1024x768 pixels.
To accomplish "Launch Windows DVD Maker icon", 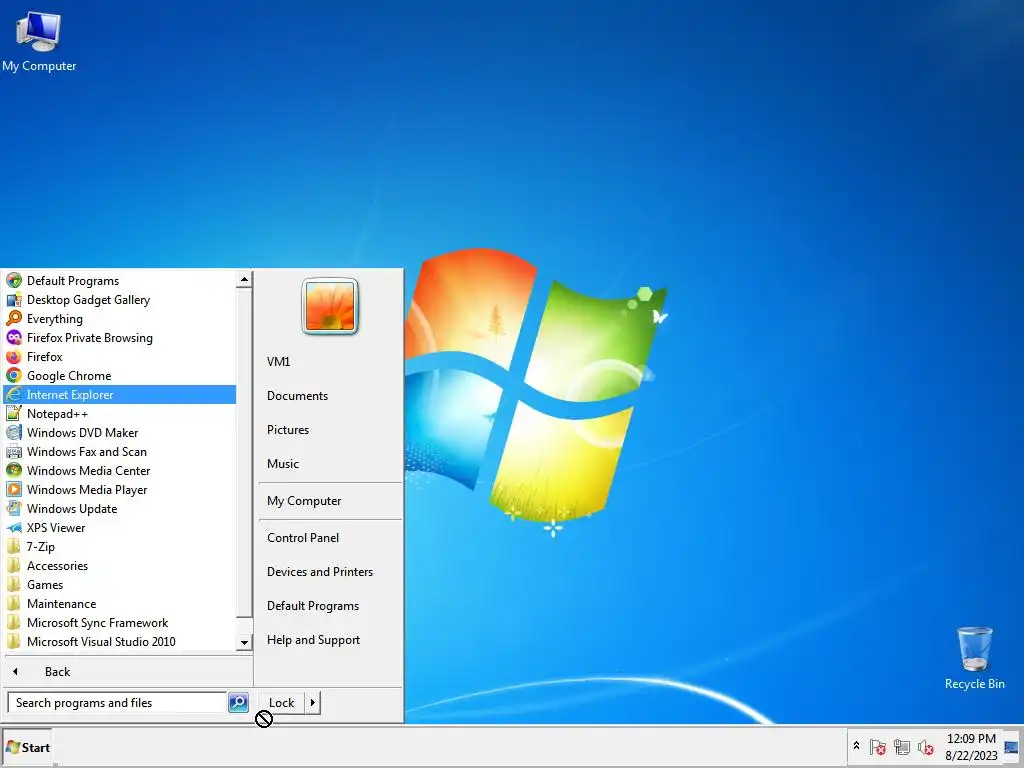I will pyautogui.click(x=14, y=432).
